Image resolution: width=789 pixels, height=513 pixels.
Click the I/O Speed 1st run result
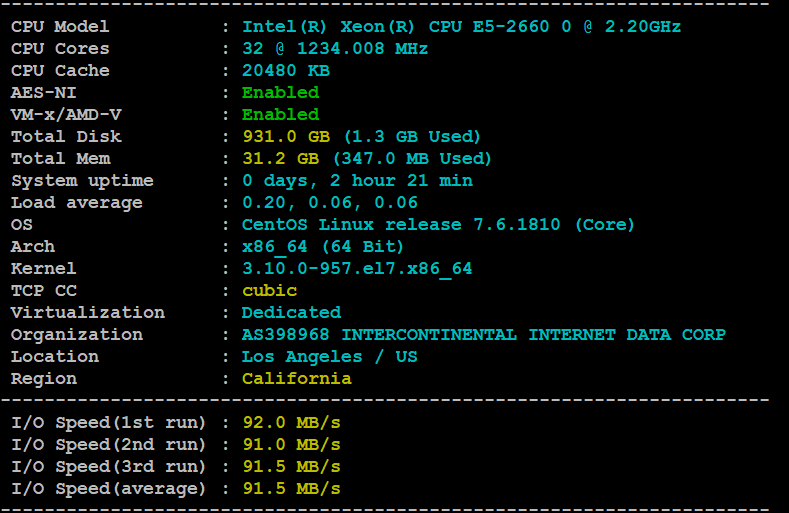[x=291, y=422]
